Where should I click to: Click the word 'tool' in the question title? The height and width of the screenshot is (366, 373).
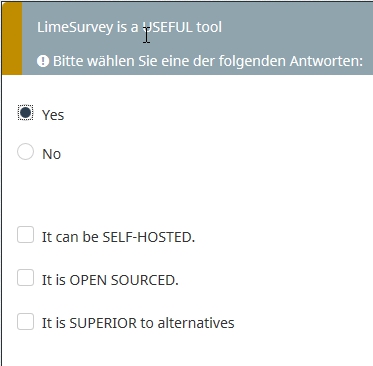point(209,27)
